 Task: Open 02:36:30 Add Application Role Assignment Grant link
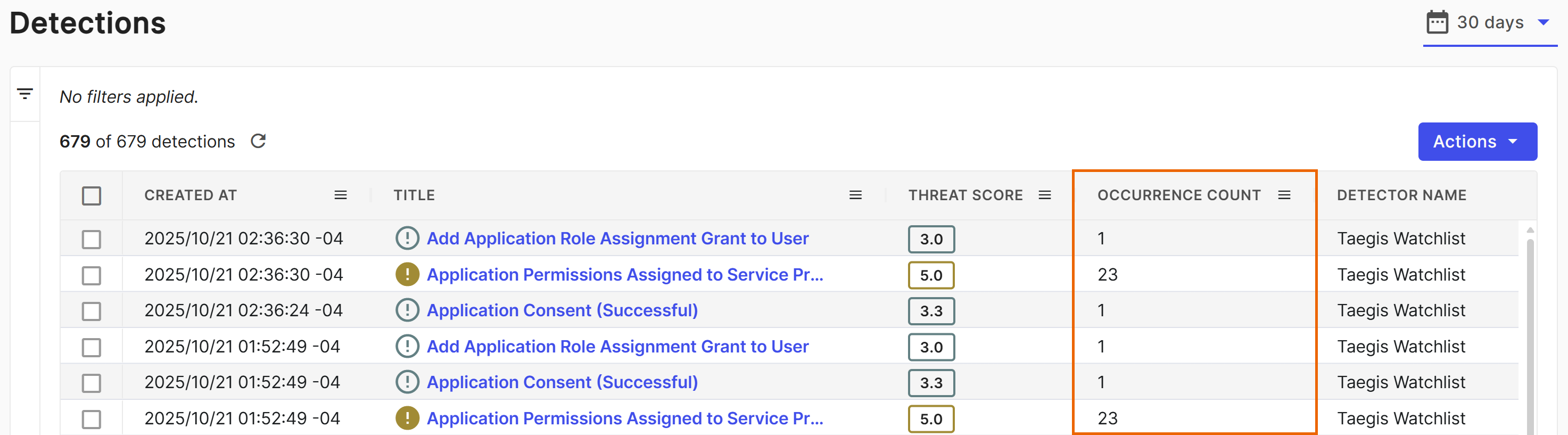617,238
